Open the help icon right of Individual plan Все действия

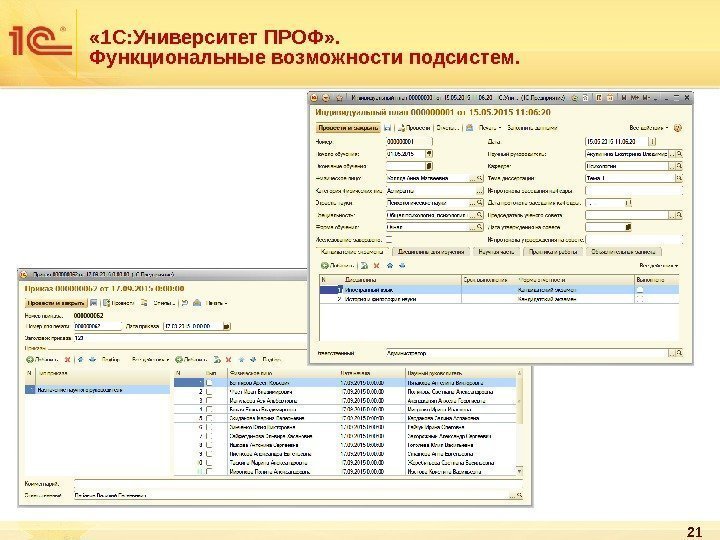click(677, 128)
